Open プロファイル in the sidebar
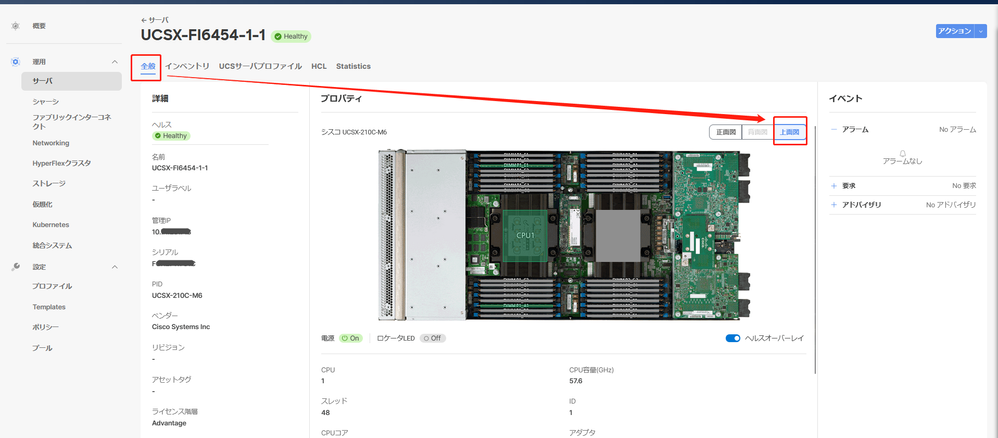The image size is (998, 438). click(52, 286)
